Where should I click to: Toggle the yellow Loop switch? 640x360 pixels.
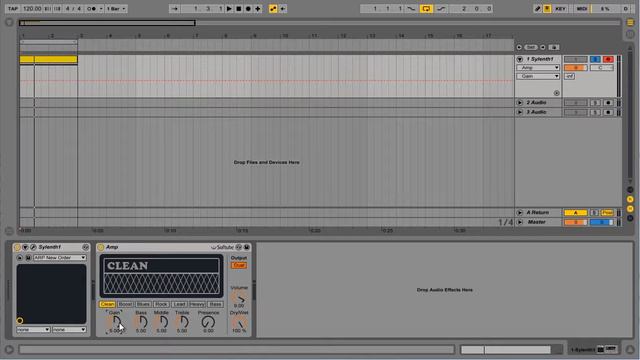(x=426, y=9)
